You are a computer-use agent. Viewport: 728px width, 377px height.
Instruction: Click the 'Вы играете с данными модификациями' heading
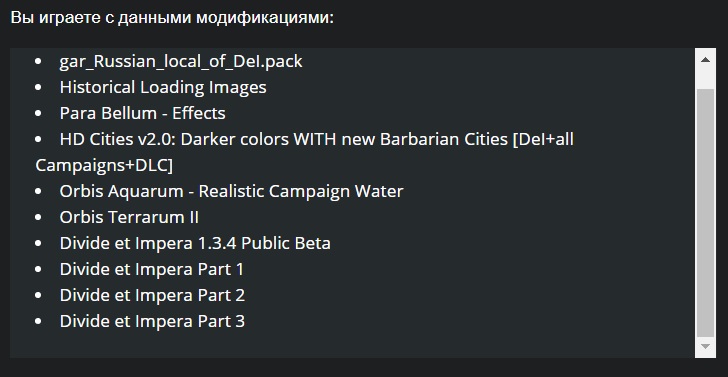pos(172,18)
